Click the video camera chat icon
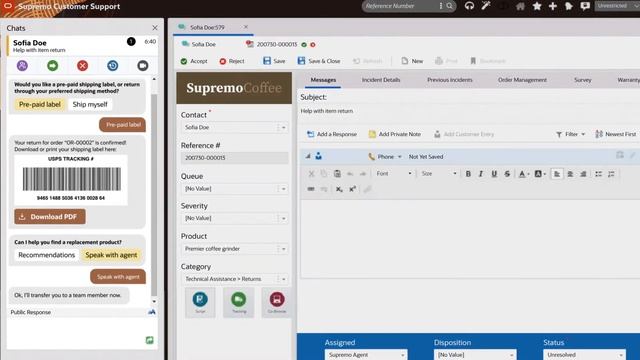The height and width of the screenshot is (360, 640). pos(142,65)
